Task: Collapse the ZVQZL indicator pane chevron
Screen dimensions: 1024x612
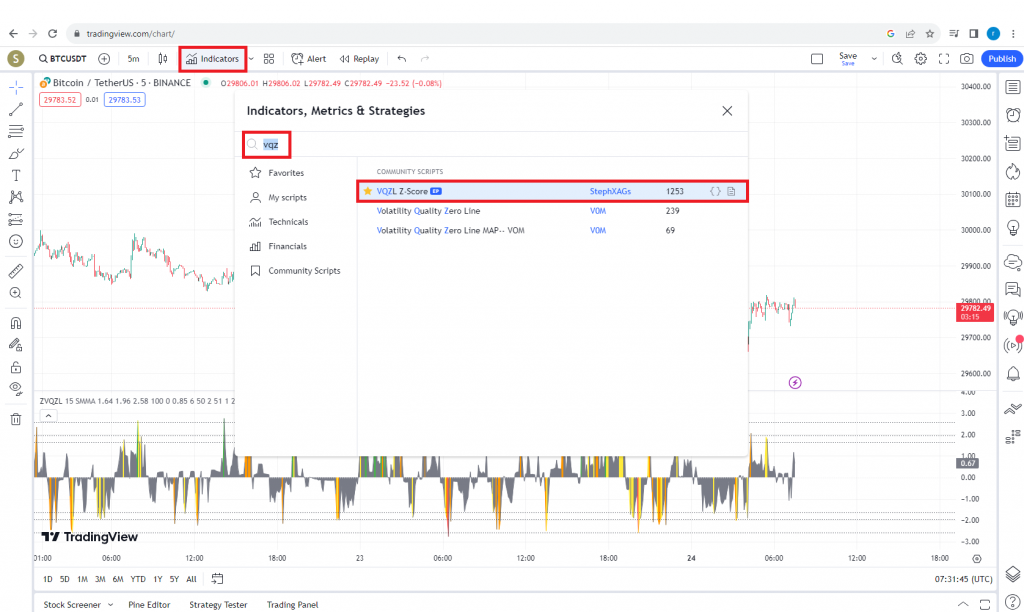Action: pos(48,416)
